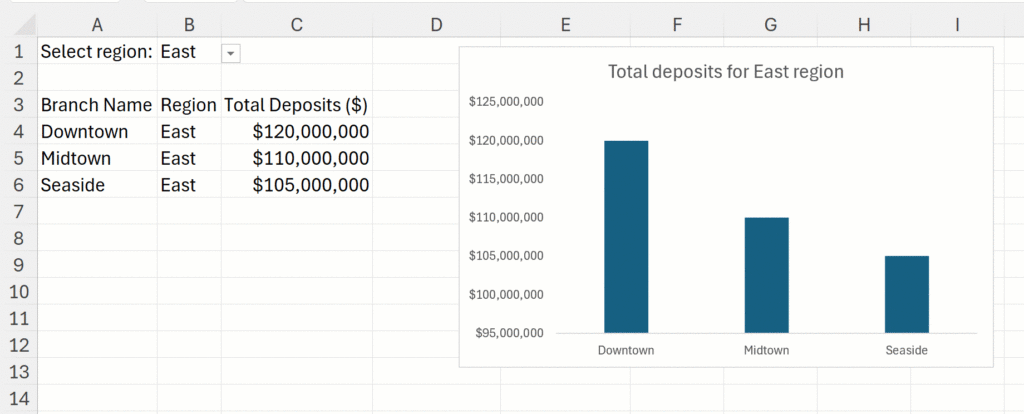The height and width of the screenshot is (414, 1024).
Task: Click the $125,000,000 axis label in chart
Action: [506, 102]
